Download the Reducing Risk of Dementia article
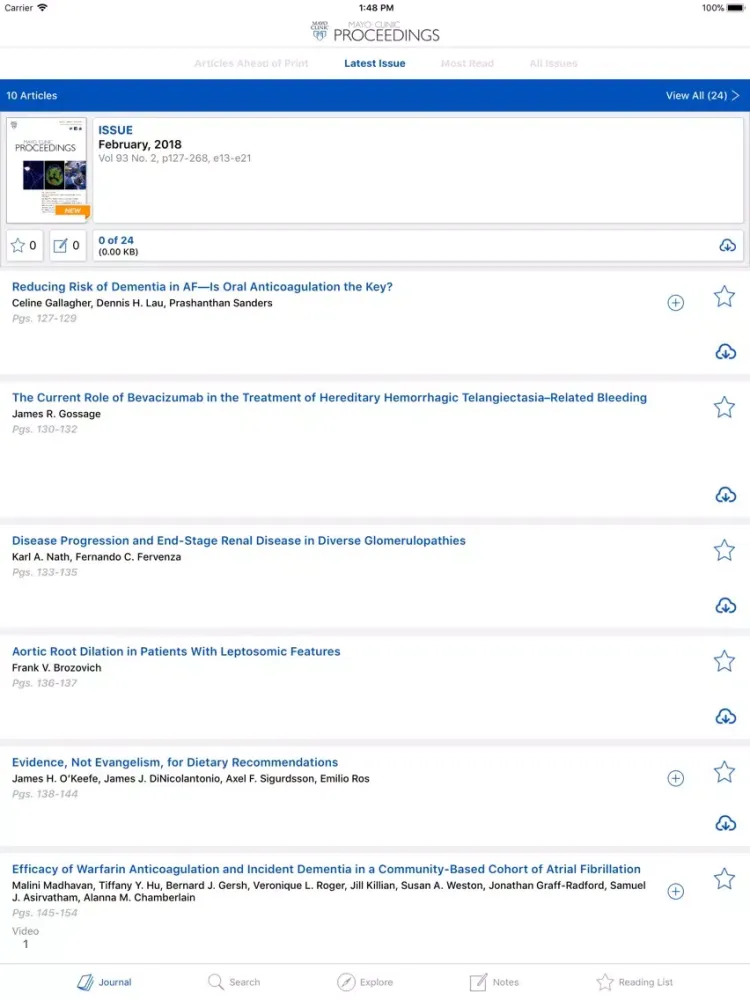Screen dimensions: 750x1000 (x=725, y=351)
